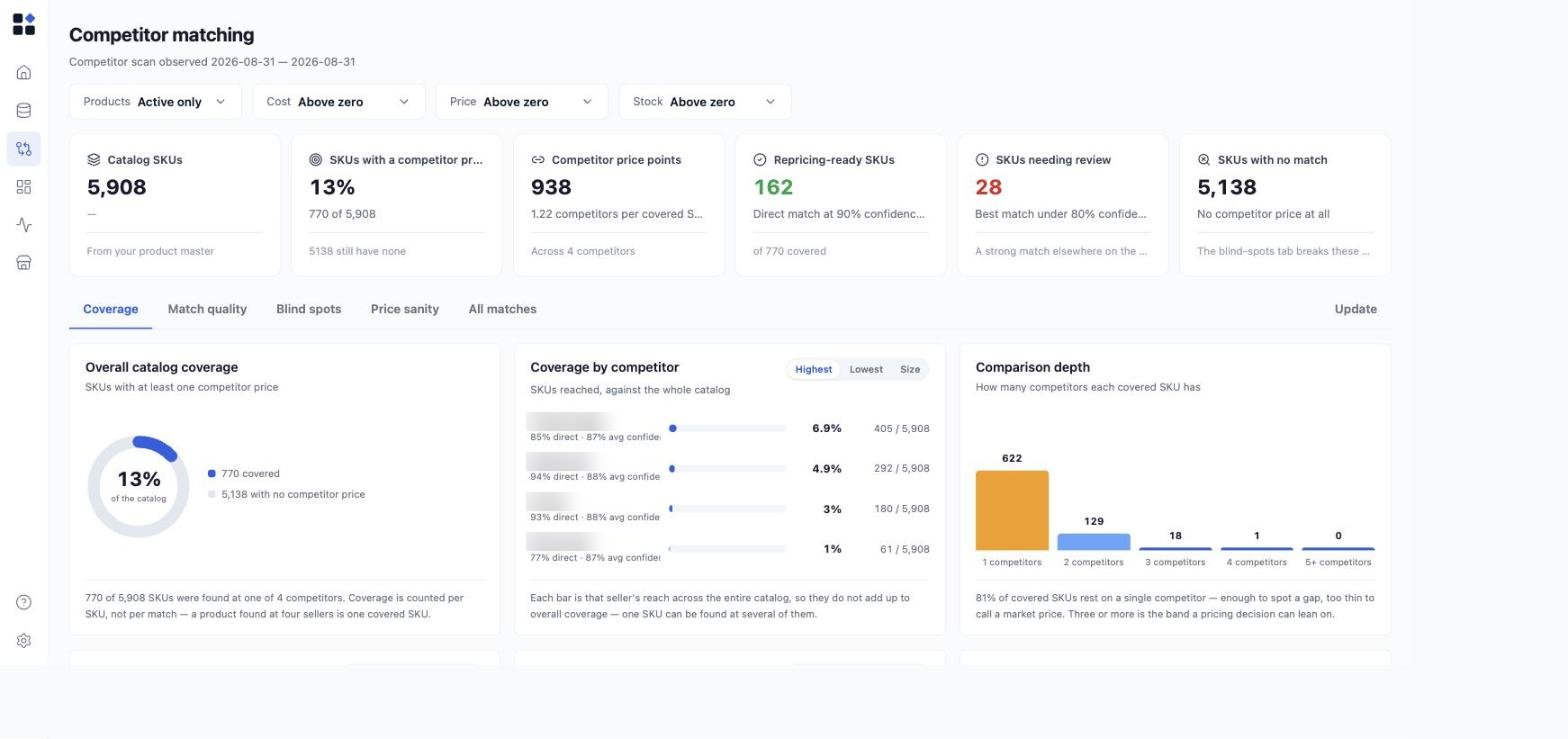Select the Size sort toggle
The width and height of the screenshot is (1568, 739).
click(909, 369)
